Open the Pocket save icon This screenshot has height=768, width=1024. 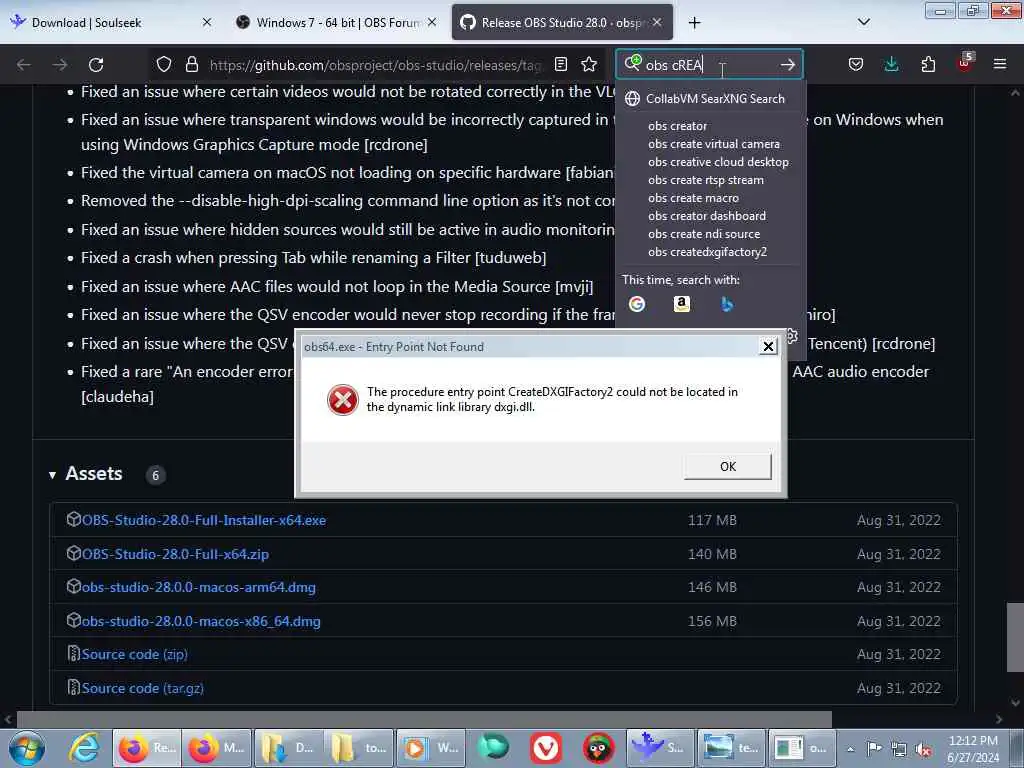pyautogui.click(x=856, y=64)
